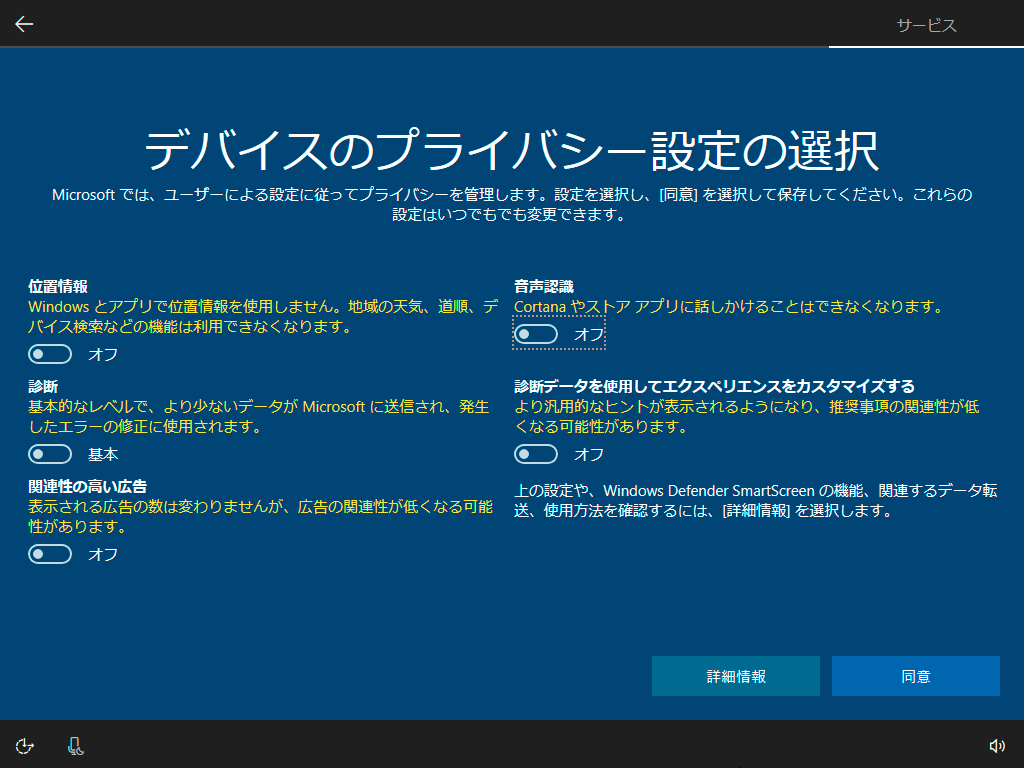The height and width of the screenshot is (768, 1024).
Task: Enable the 位置情報 location toggle
Action: point(50,353)
